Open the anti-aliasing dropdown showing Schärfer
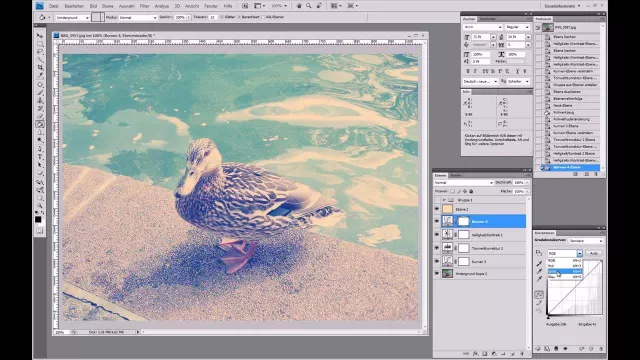Viewport: 640px width, 360px height. point(518,81)
